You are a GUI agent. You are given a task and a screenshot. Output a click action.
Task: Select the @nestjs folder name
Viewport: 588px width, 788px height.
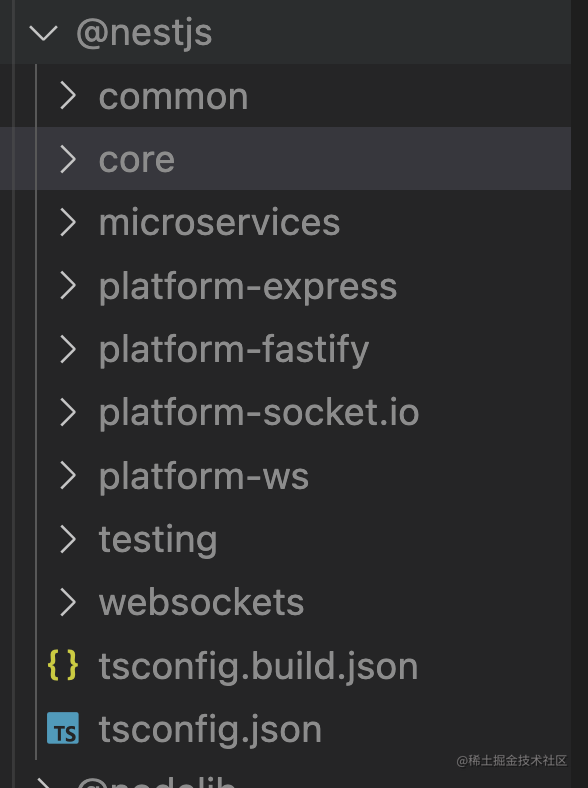pos(144,34)
